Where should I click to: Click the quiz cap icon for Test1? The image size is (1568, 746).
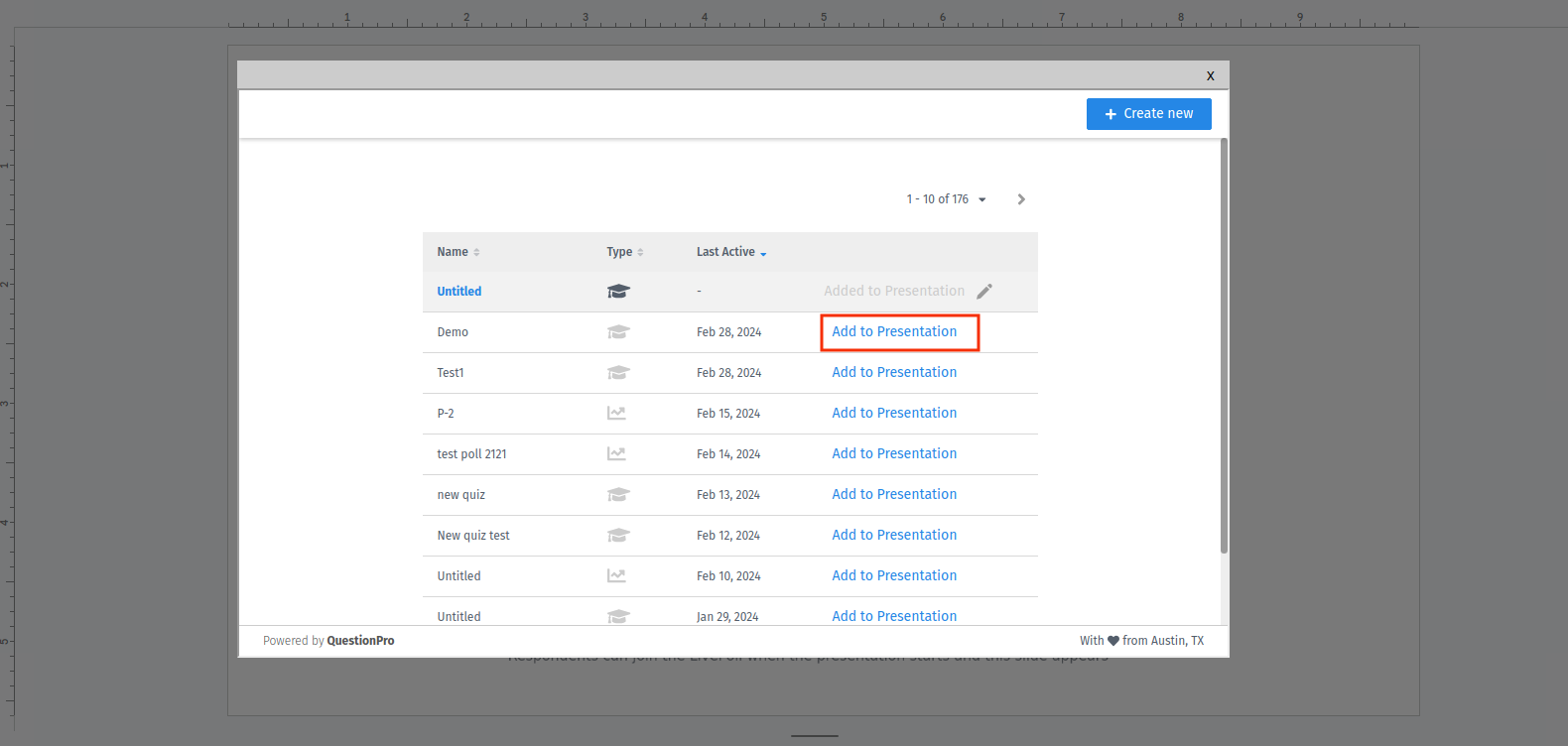point(618,373)
